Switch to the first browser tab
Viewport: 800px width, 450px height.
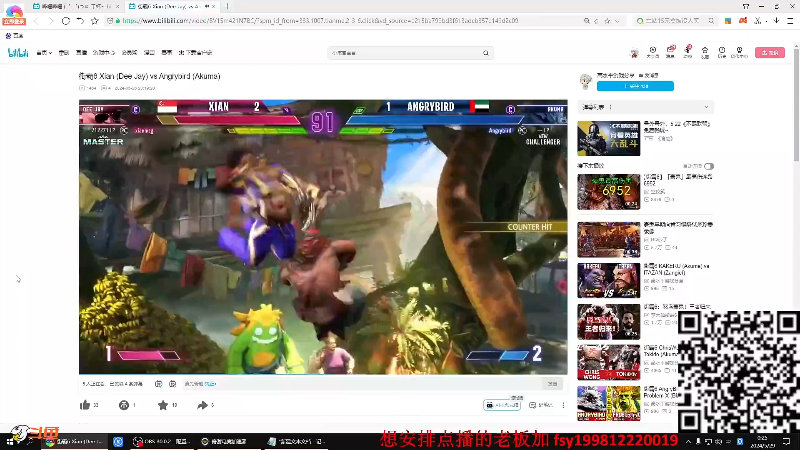(76, 6)
